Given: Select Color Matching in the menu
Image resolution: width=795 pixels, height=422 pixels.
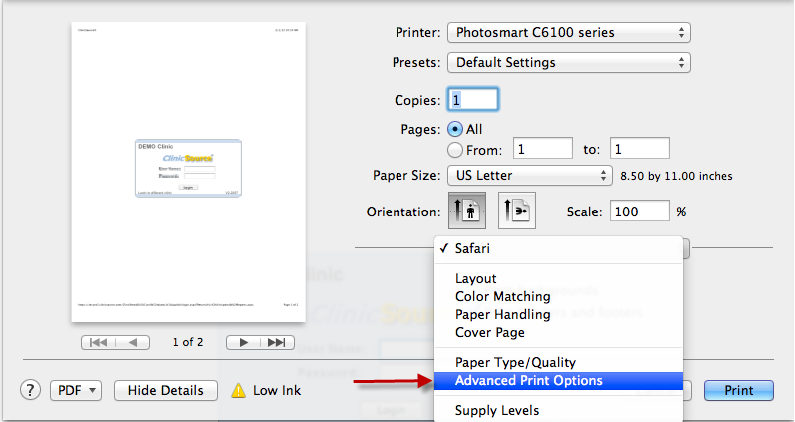Looking at the screenshot, I should click(502, 296).
